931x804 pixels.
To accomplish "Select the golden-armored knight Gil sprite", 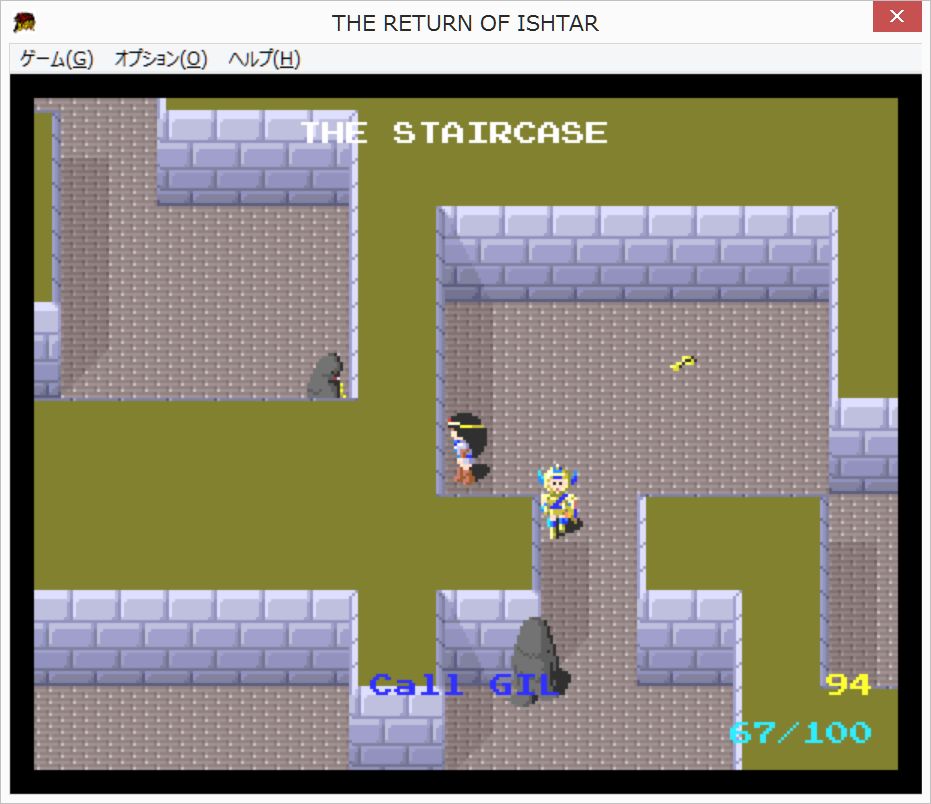I will (560, 500).
